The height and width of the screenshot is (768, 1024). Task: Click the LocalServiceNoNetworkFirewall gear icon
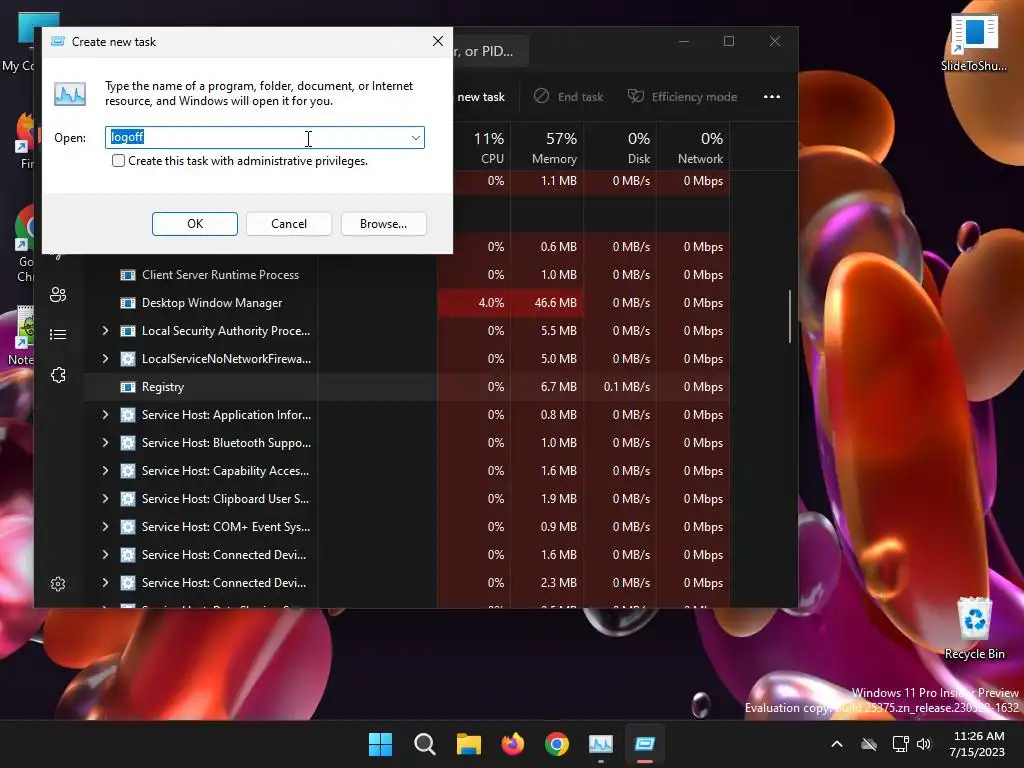128,359
